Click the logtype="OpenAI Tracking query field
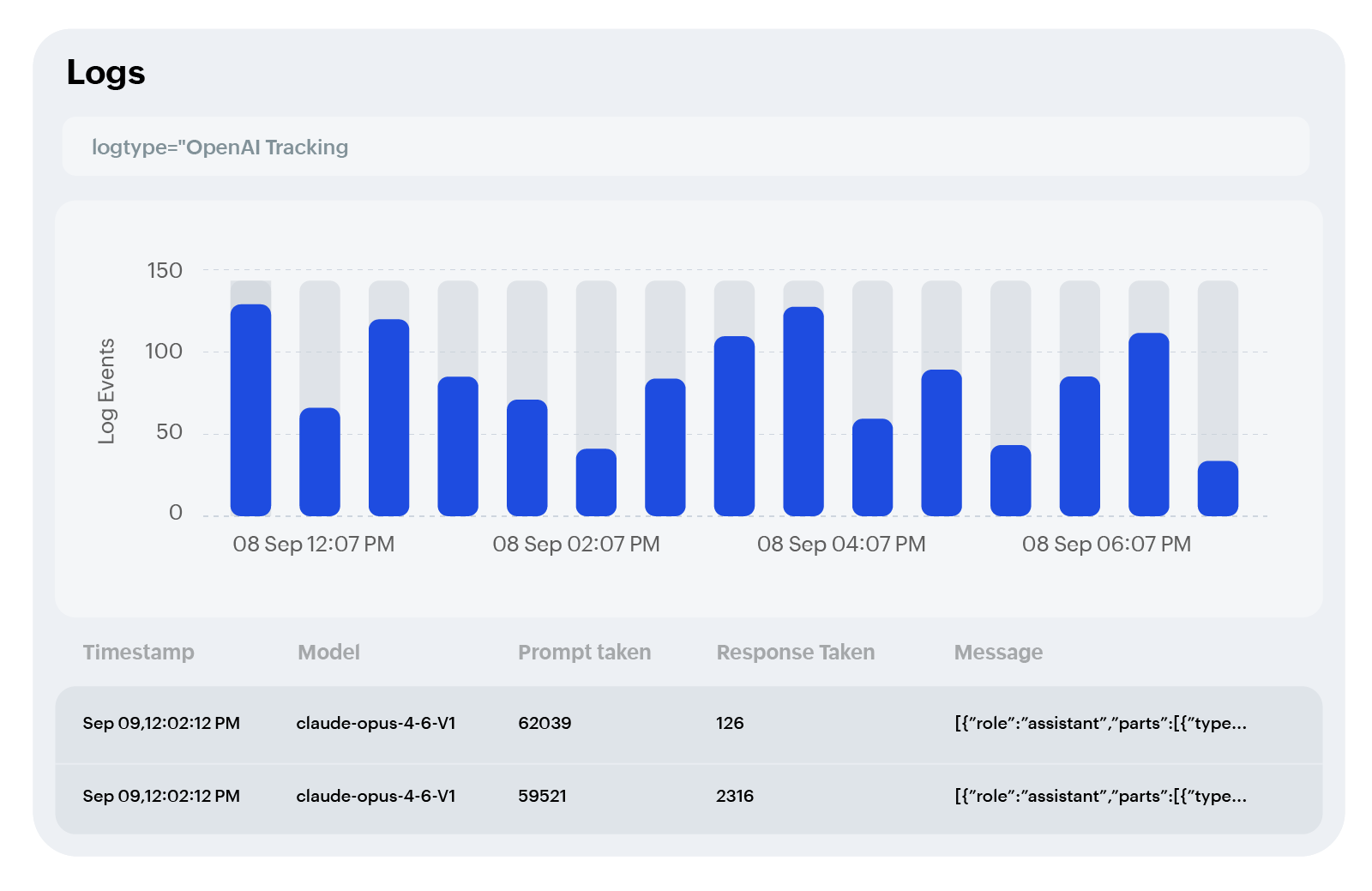Image resolution: width=1372 pixels, height=891 pixels. pyautogui.click(x=685, y=147)
